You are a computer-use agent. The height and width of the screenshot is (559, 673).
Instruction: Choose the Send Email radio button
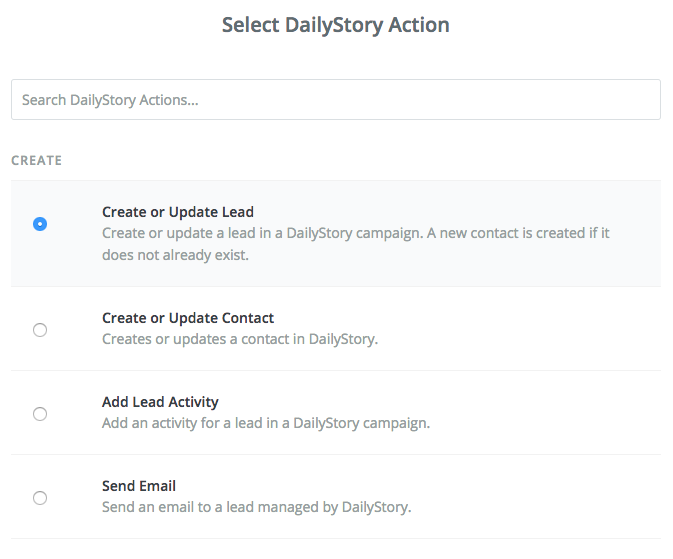40,498
